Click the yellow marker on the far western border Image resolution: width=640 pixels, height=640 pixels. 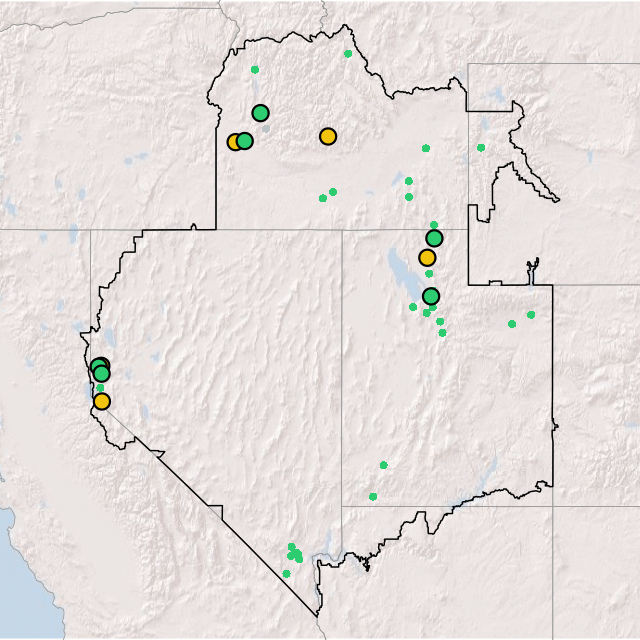pos(102,402)
